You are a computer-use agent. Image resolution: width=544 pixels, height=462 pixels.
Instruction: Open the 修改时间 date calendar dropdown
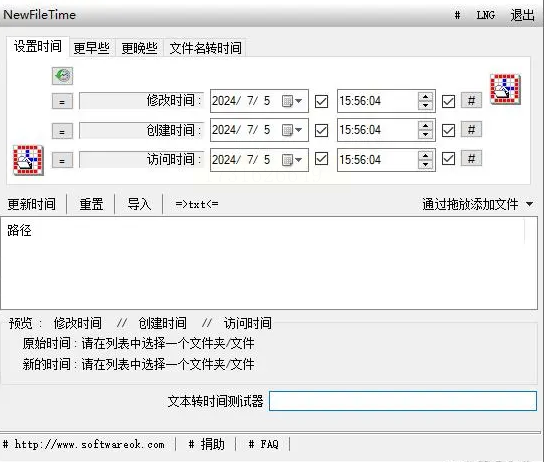coord(292,101)
